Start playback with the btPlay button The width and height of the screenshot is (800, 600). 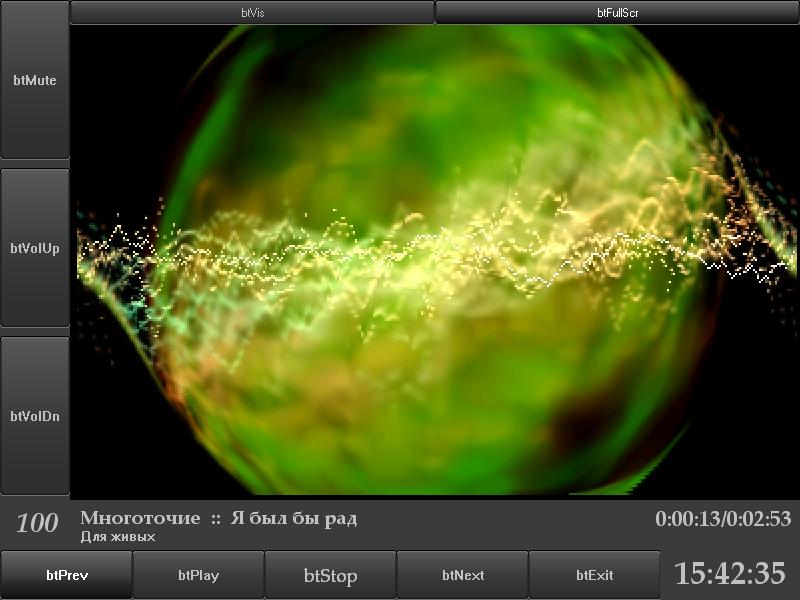198,575
